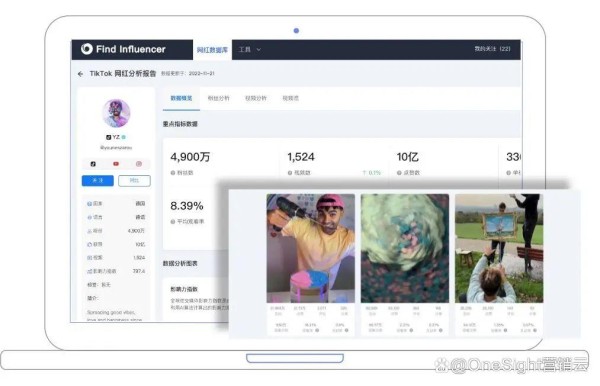
Task: Switch to the 视频分析 tab
Action: 256,98
